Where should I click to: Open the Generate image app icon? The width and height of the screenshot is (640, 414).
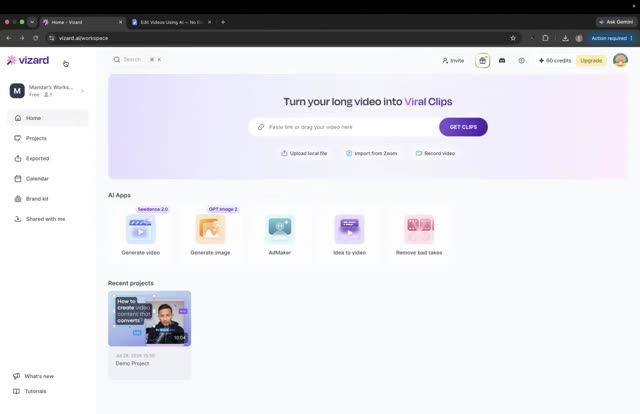[210, 229]
